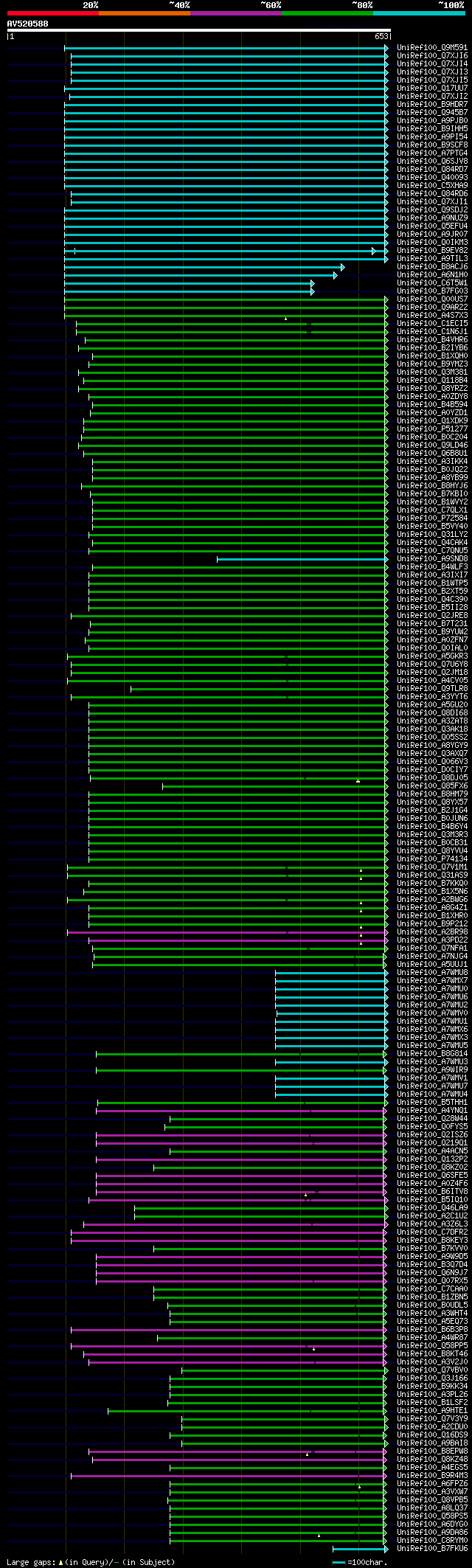Select hit label UniRef100_A3Z6L3
472x1568 pixels.
click(432, 1224)
